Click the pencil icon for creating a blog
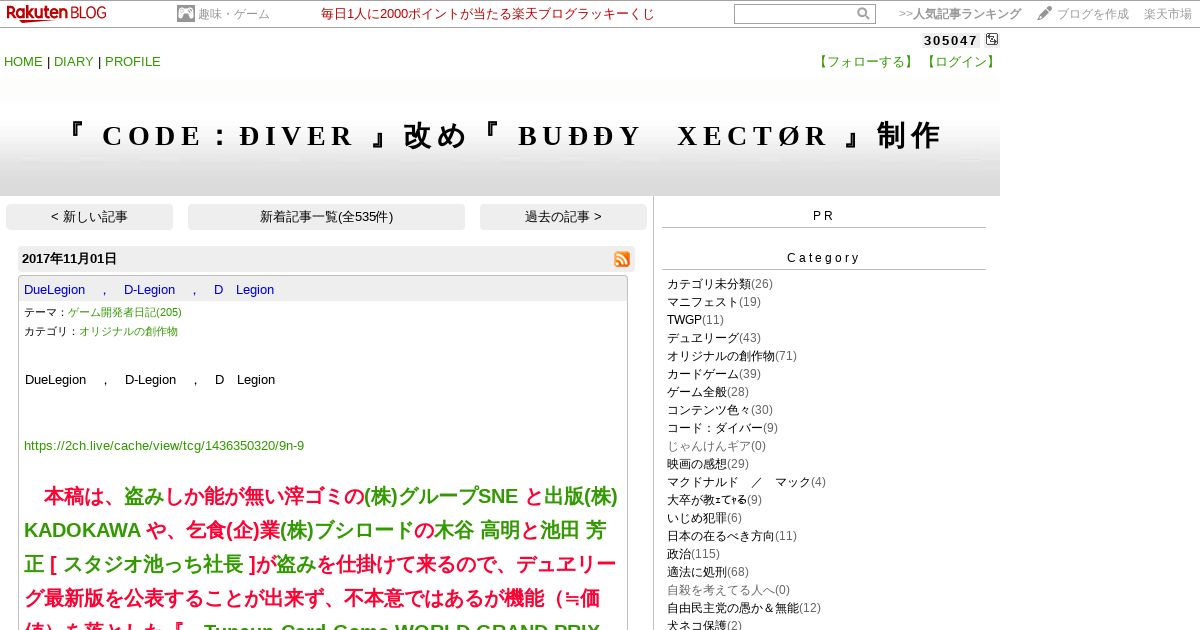This screenshot has height=630, width=1200. 1045,13
